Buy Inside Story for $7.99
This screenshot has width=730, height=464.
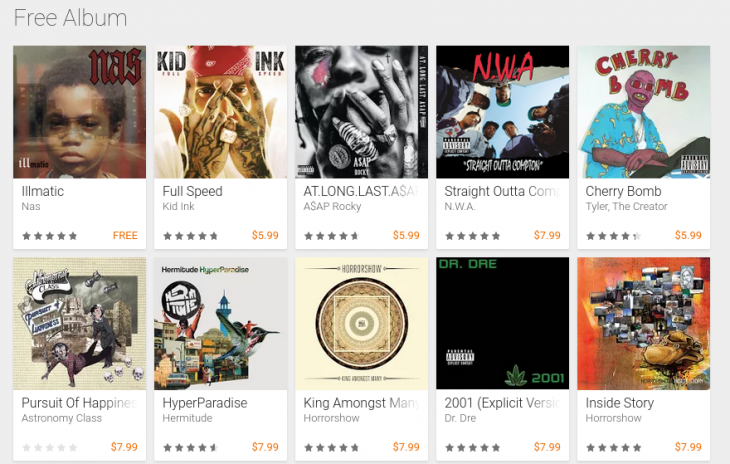click(688, 447)
